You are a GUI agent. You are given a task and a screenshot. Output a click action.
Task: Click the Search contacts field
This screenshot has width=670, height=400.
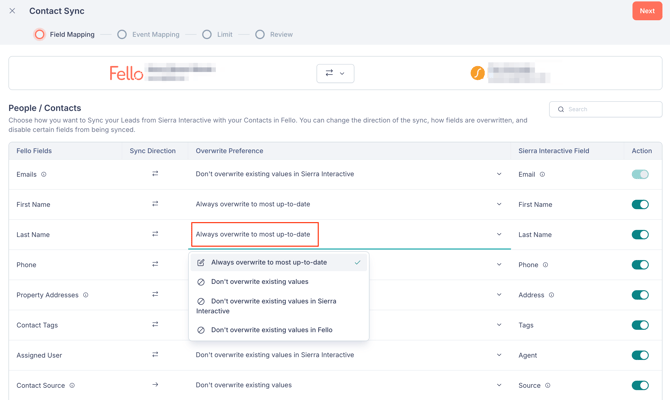(605, 109)
